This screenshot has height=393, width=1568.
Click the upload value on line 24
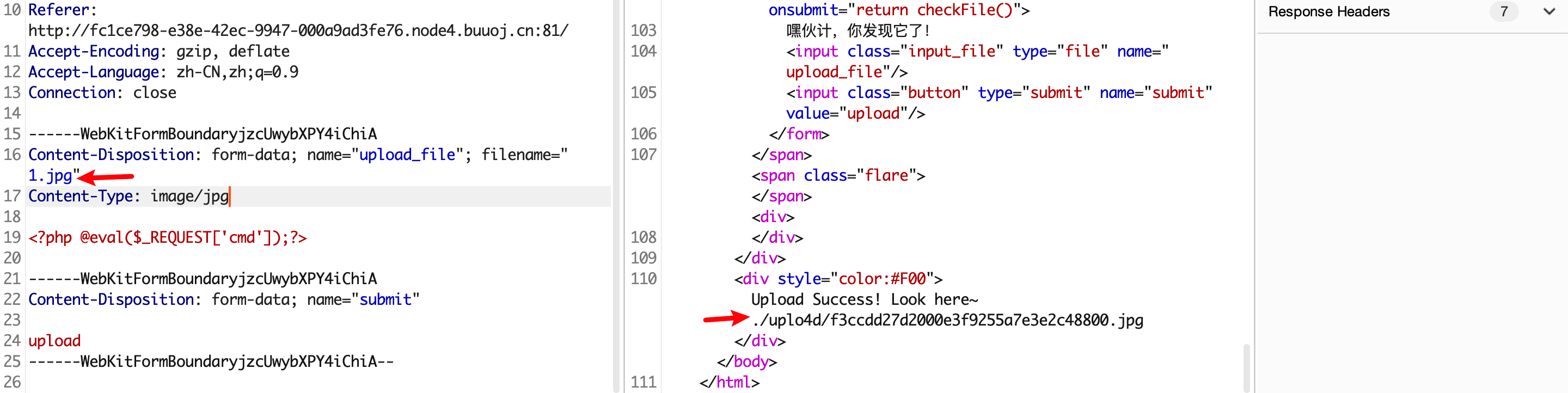click(54, 341)
